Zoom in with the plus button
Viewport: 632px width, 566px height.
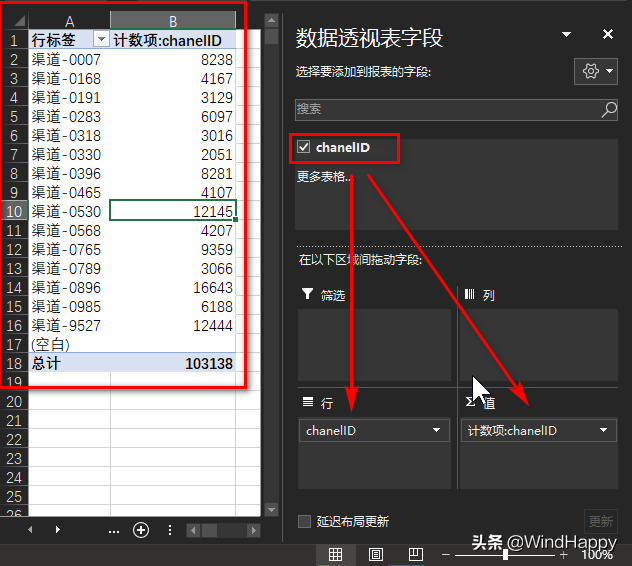[x=564, y=555]
